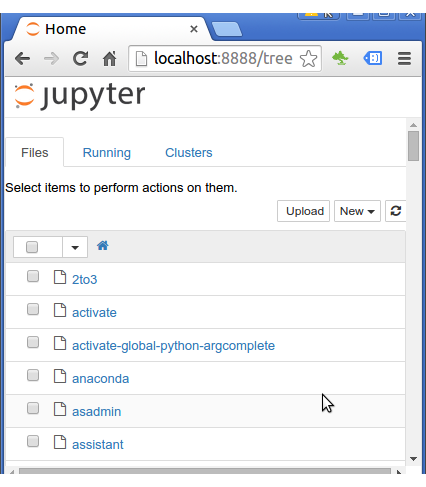The height and width of the screenshot is (487, 426).
Task: Check the box for anaconda
Action: click(33, 375)
